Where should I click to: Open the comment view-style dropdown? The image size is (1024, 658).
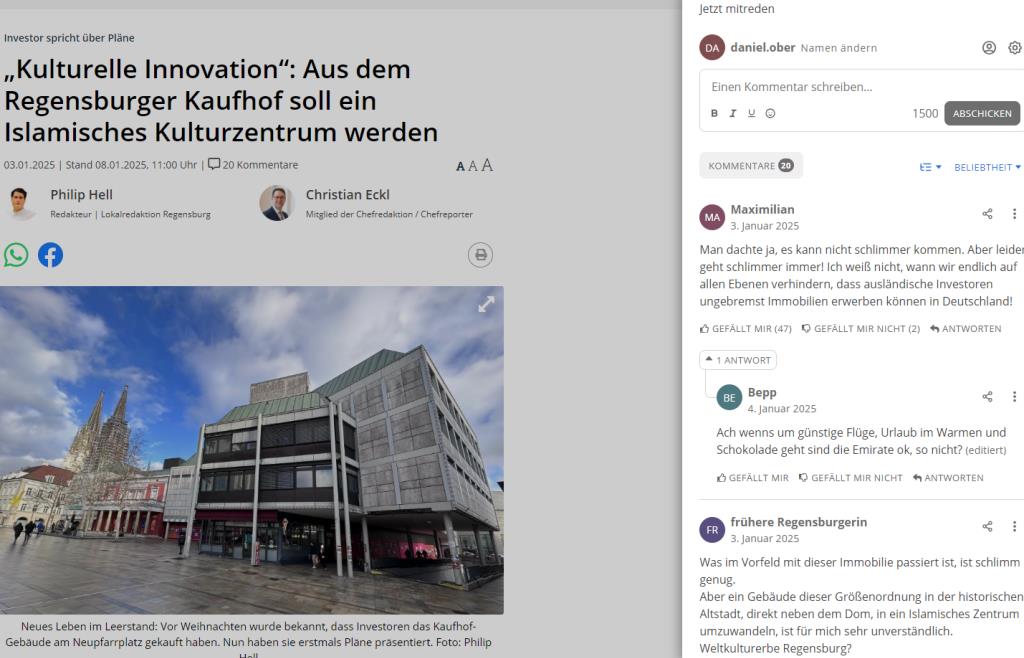931,166
